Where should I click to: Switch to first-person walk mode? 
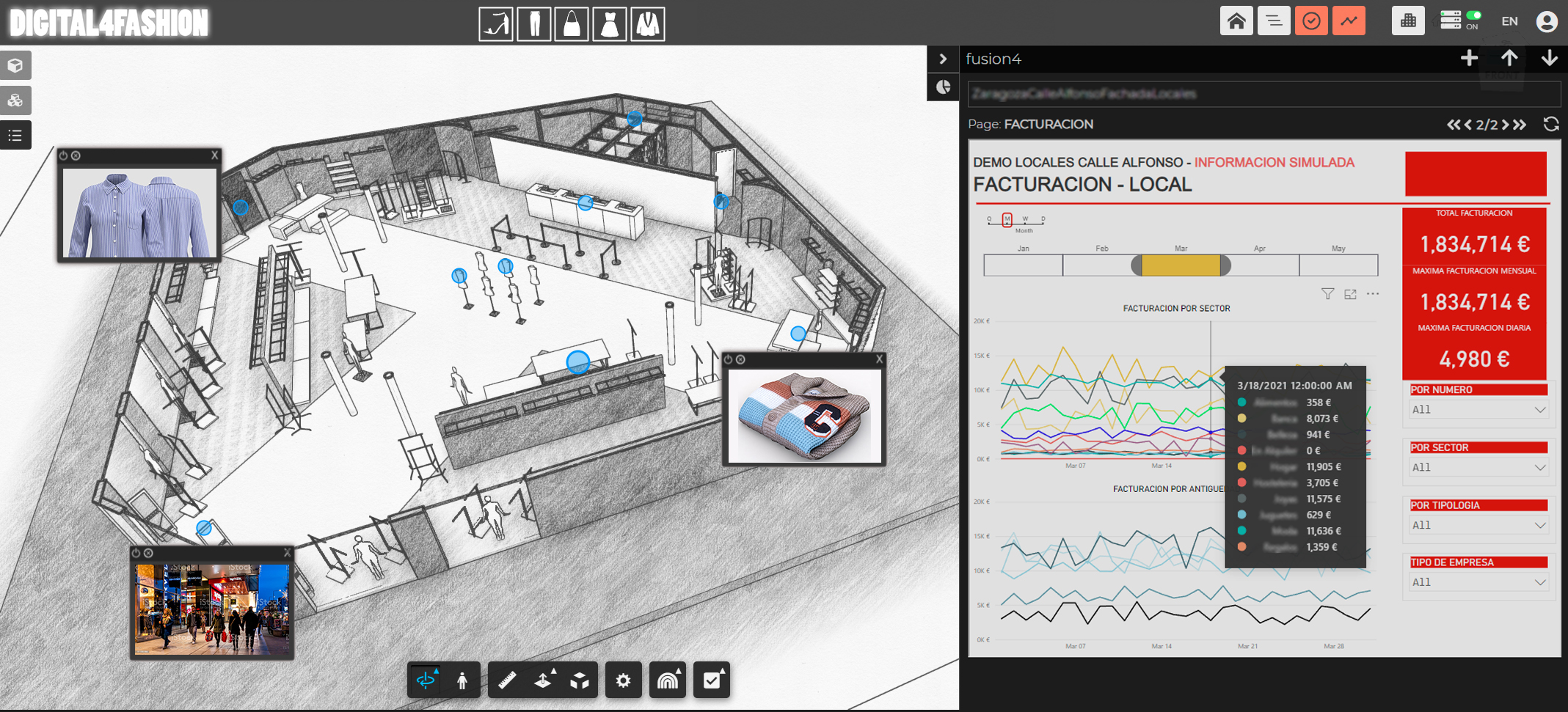pyautogui.click(x=462, y=680)
